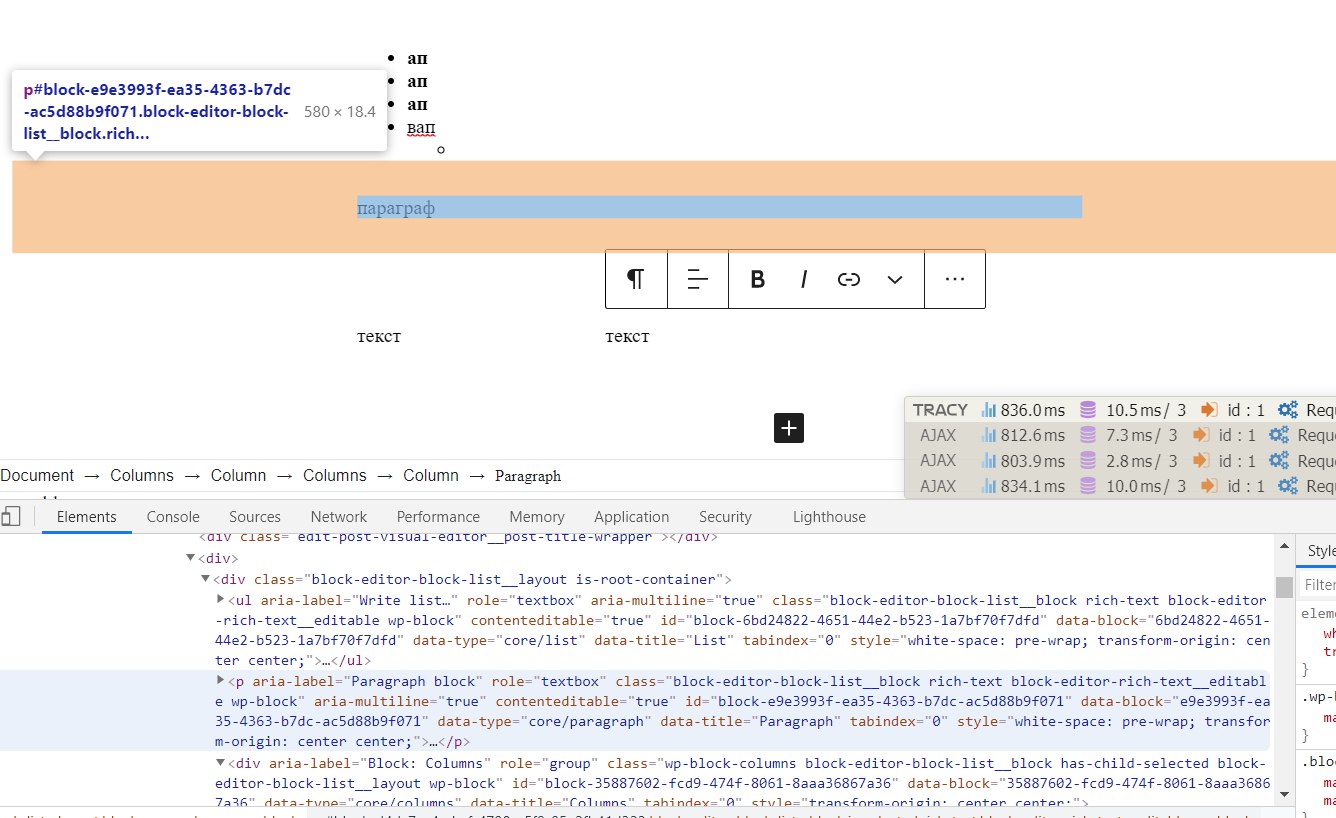Select first Columns in block breadcrumb
The width and height of the screenshot is (1336, 818).
pos(142,476)
